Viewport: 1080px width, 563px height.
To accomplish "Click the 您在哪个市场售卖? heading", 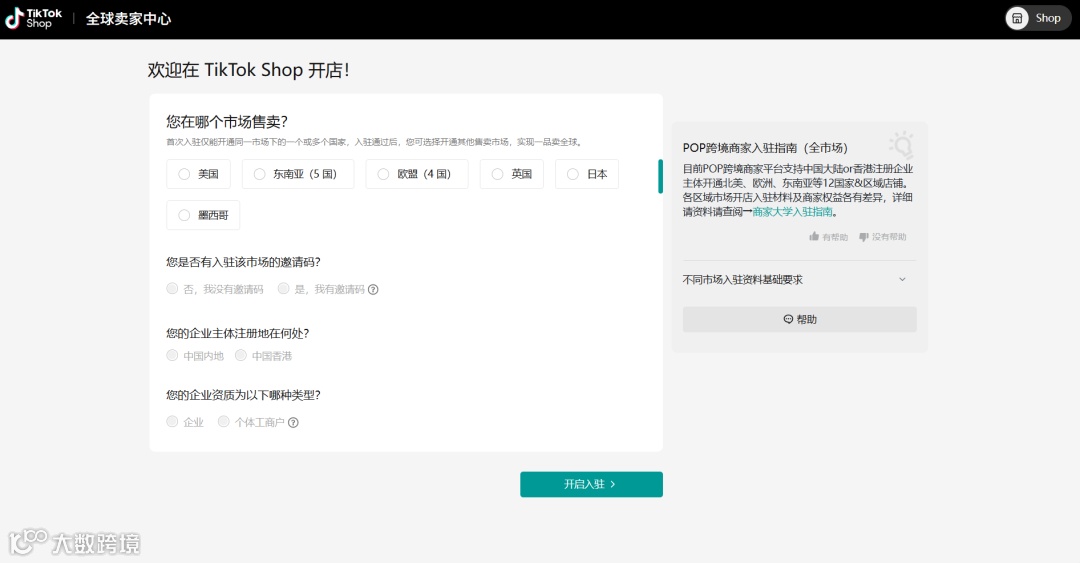I will point(227,122).
